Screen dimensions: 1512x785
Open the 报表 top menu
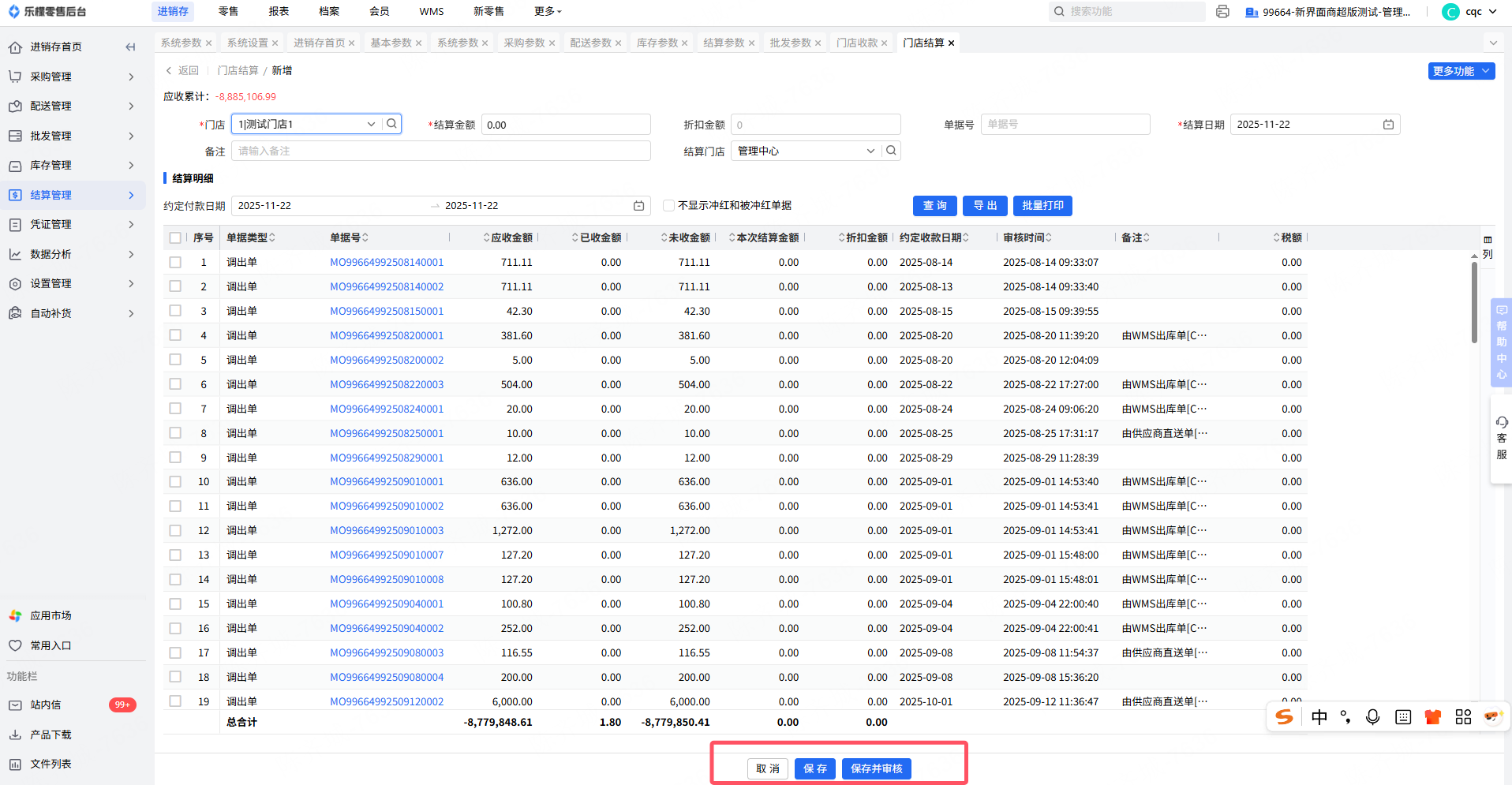[x=279, y=11]
